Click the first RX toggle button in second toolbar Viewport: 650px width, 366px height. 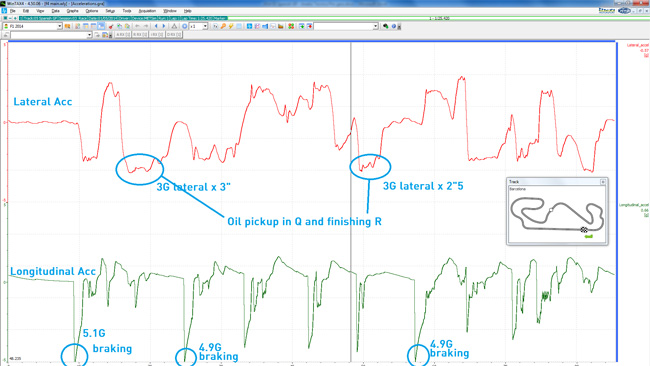click(122, 35)
